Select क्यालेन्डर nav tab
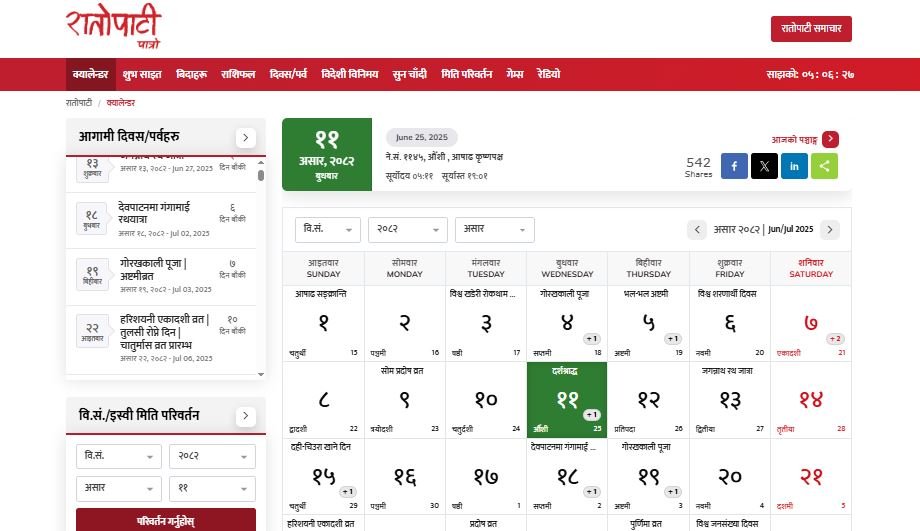 90,75
